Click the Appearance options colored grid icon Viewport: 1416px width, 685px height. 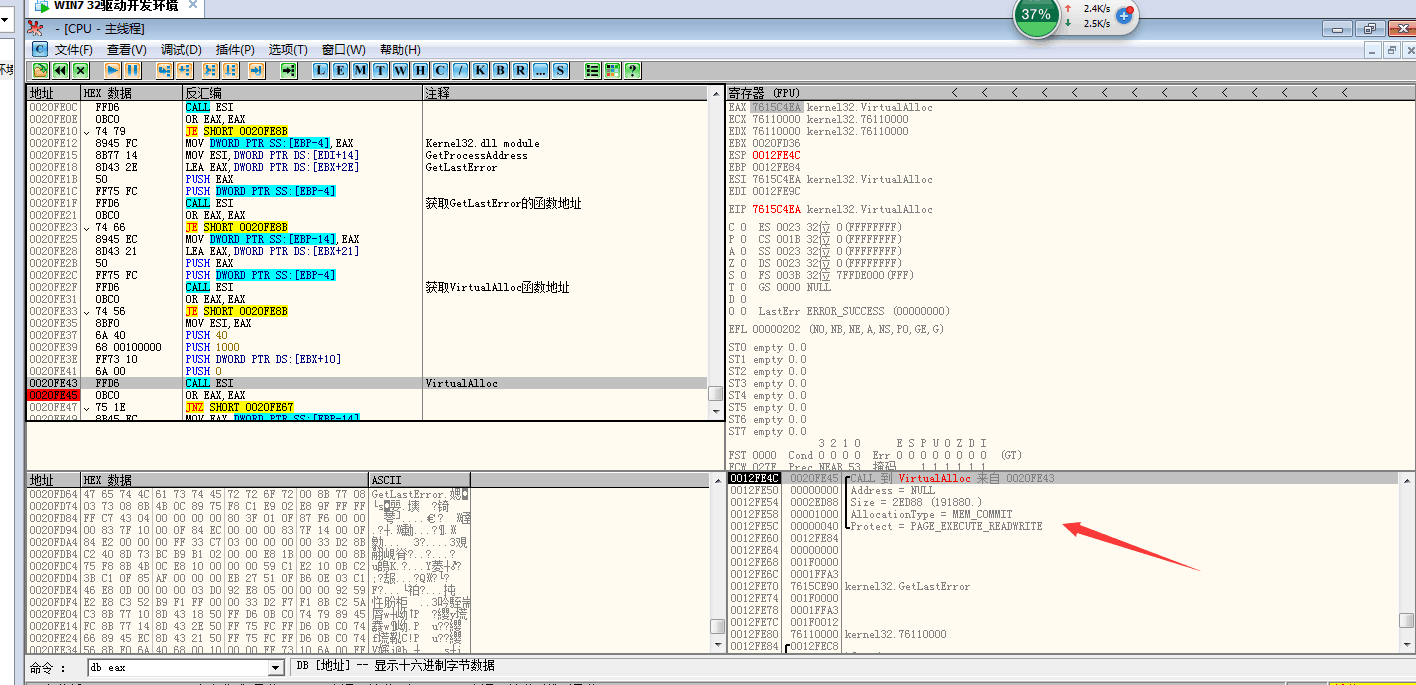coord(612,70)
